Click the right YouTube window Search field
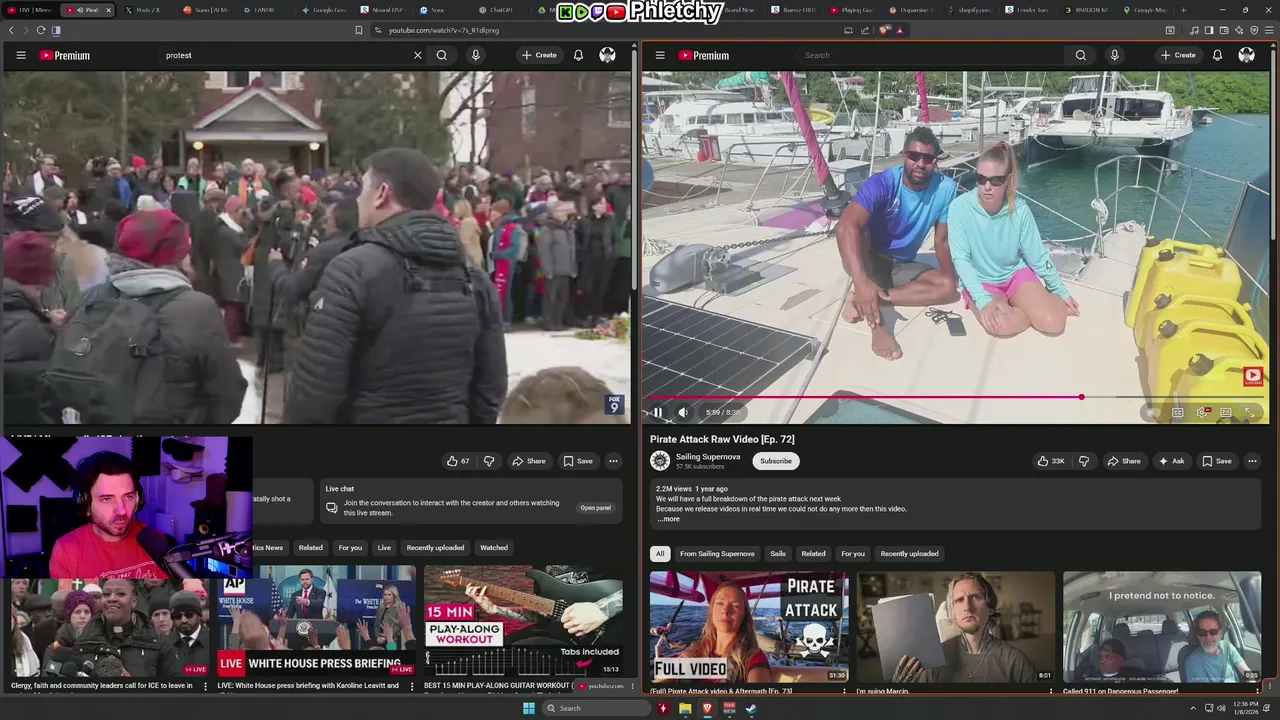Image resolution: width=1280 pixels, height=720 pixels. point(932,55)
